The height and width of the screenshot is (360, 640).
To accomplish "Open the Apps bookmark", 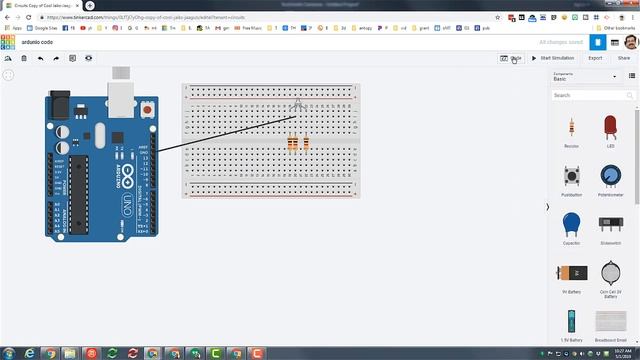I will [13, 28].
